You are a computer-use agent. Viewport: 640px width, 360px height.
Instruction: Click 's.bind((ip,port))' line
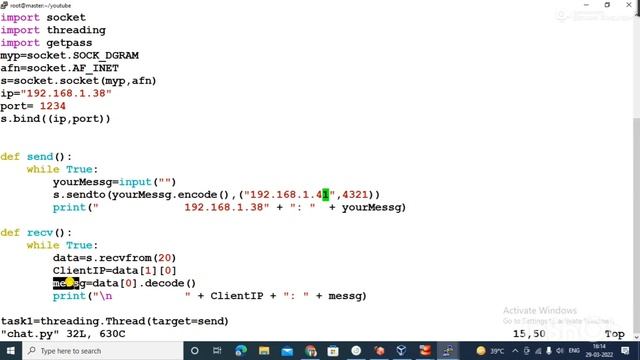[55, 119]
